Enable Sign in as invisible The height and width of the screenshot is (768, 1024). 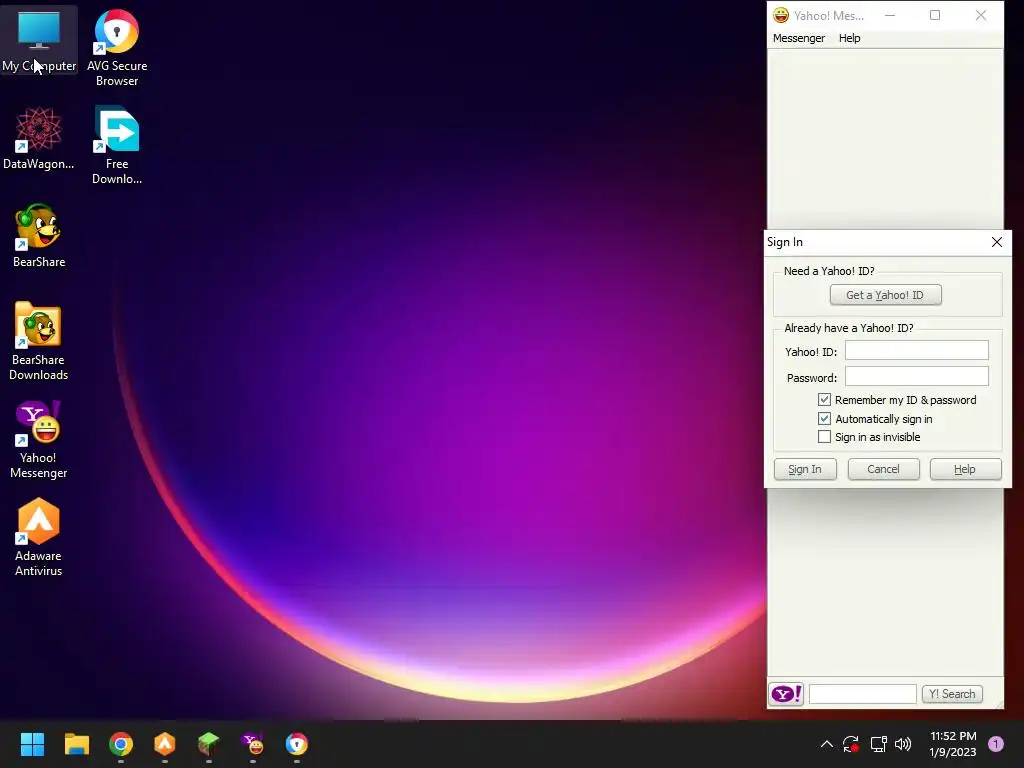(824, 437)
